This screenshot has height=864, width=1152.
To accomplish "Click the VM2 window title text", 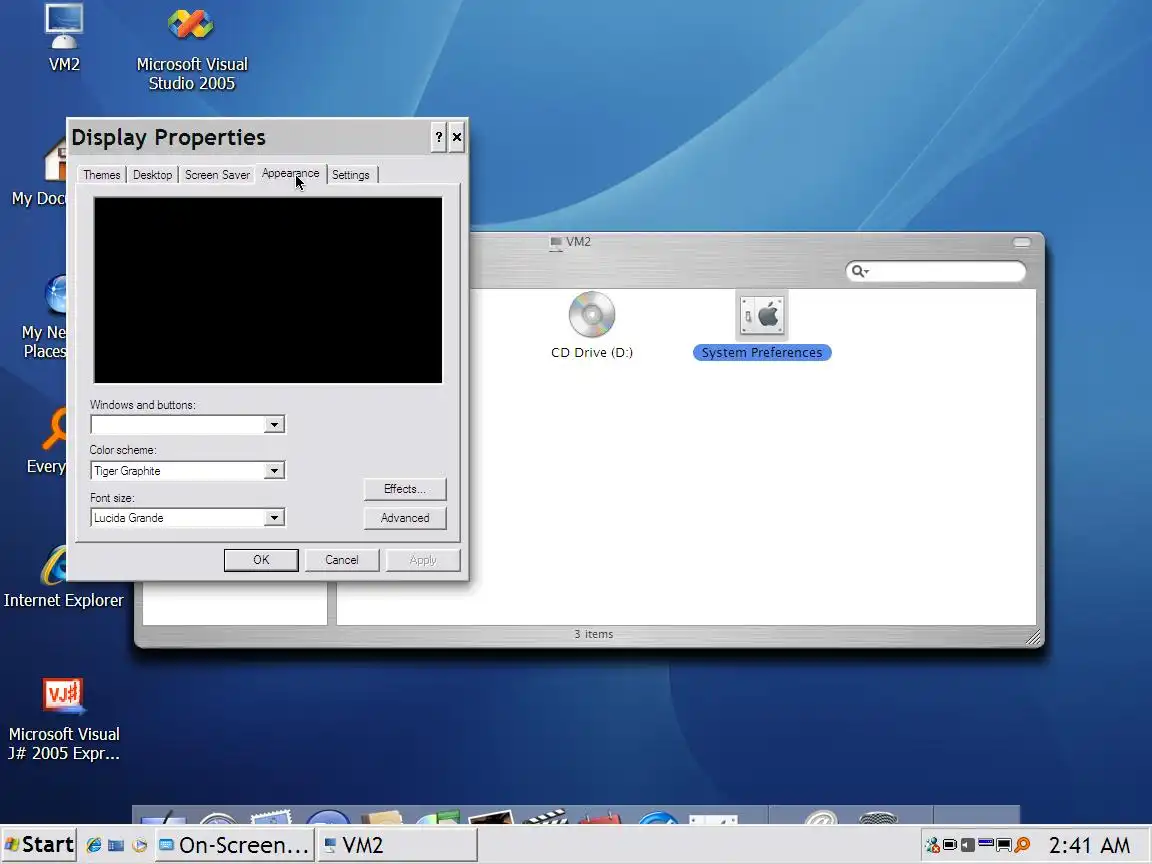I will point(578,242).
